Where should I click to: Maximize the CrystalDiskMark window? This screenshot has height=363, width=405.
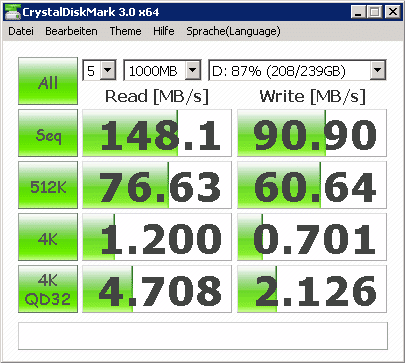(375, 12)
